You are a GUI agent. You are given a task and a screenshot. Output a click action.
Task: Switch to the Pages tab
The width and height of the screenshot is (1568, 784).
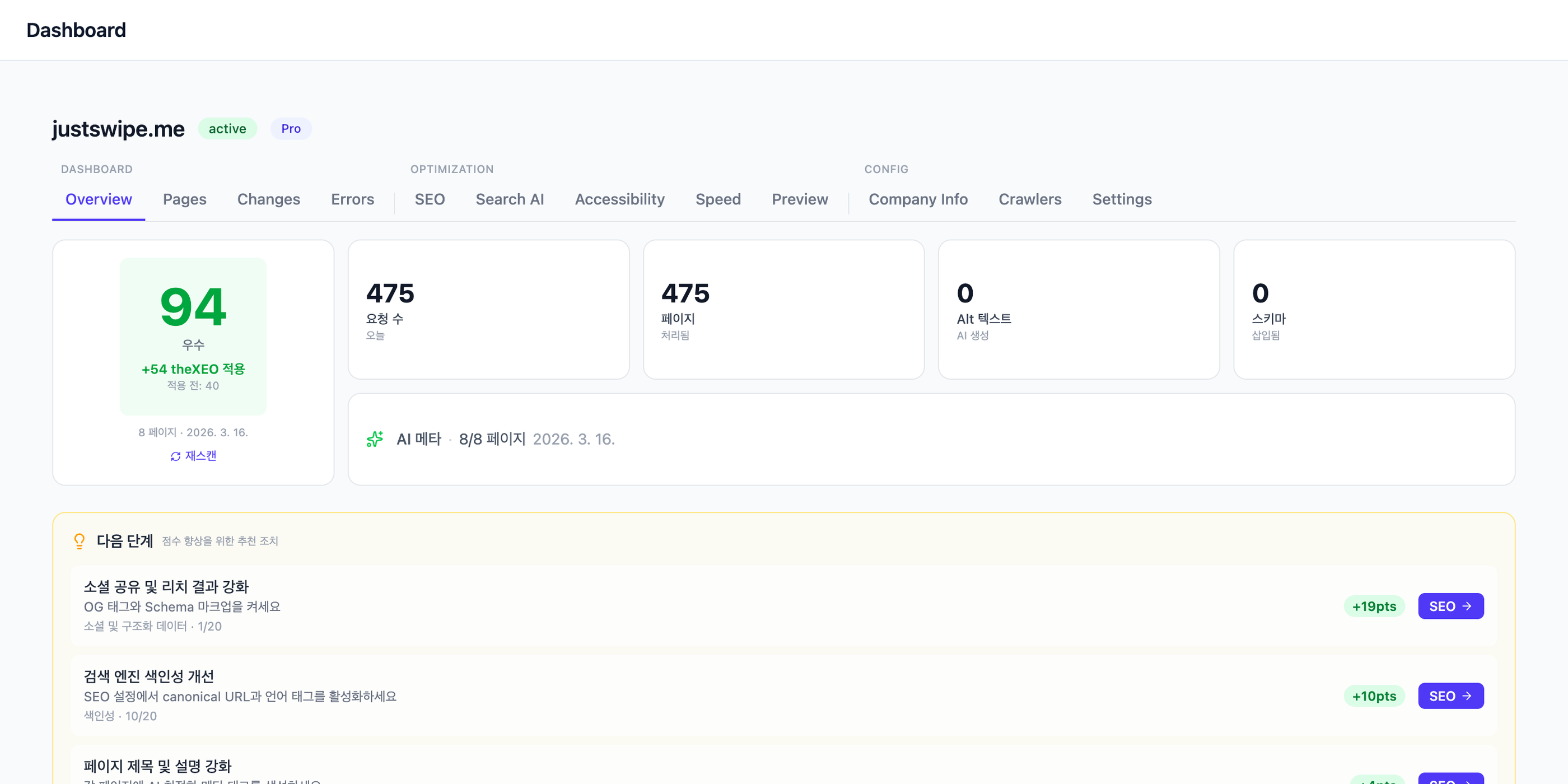184,200
